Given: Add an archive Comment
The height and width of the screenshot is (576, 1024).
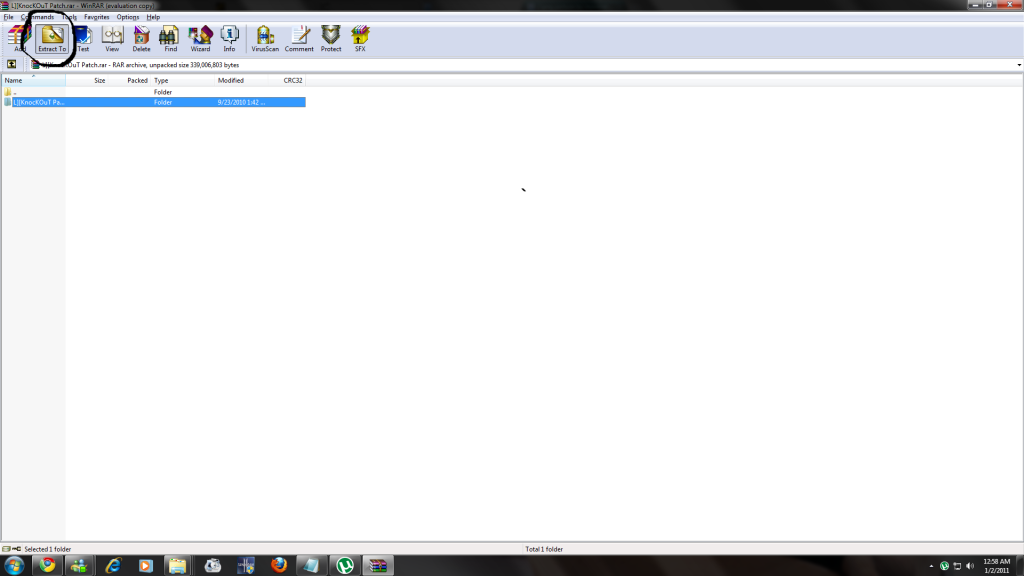Looking at the screenshot, I should 299,39.
